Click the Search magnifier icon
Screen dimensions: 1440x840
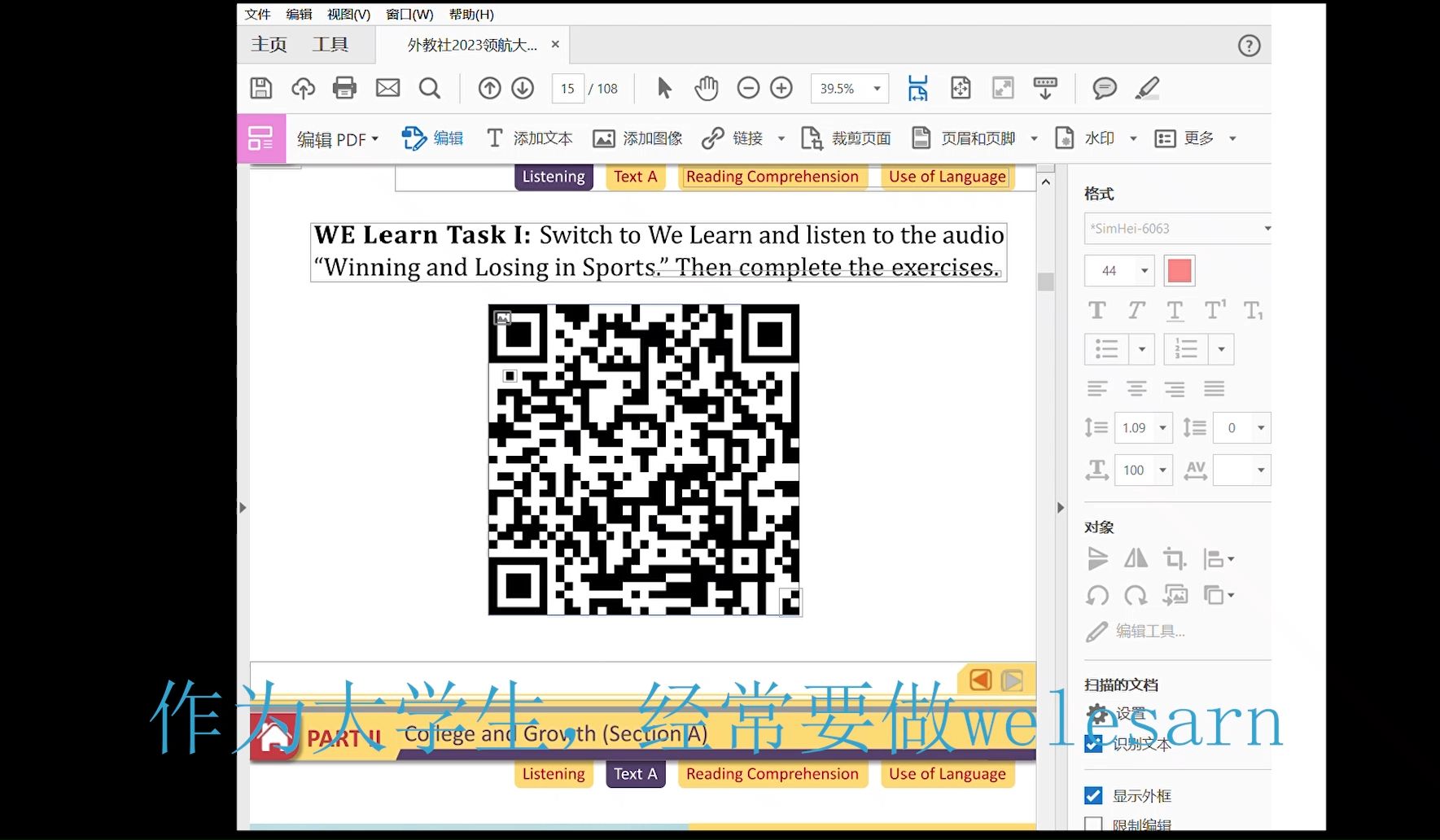430,88
